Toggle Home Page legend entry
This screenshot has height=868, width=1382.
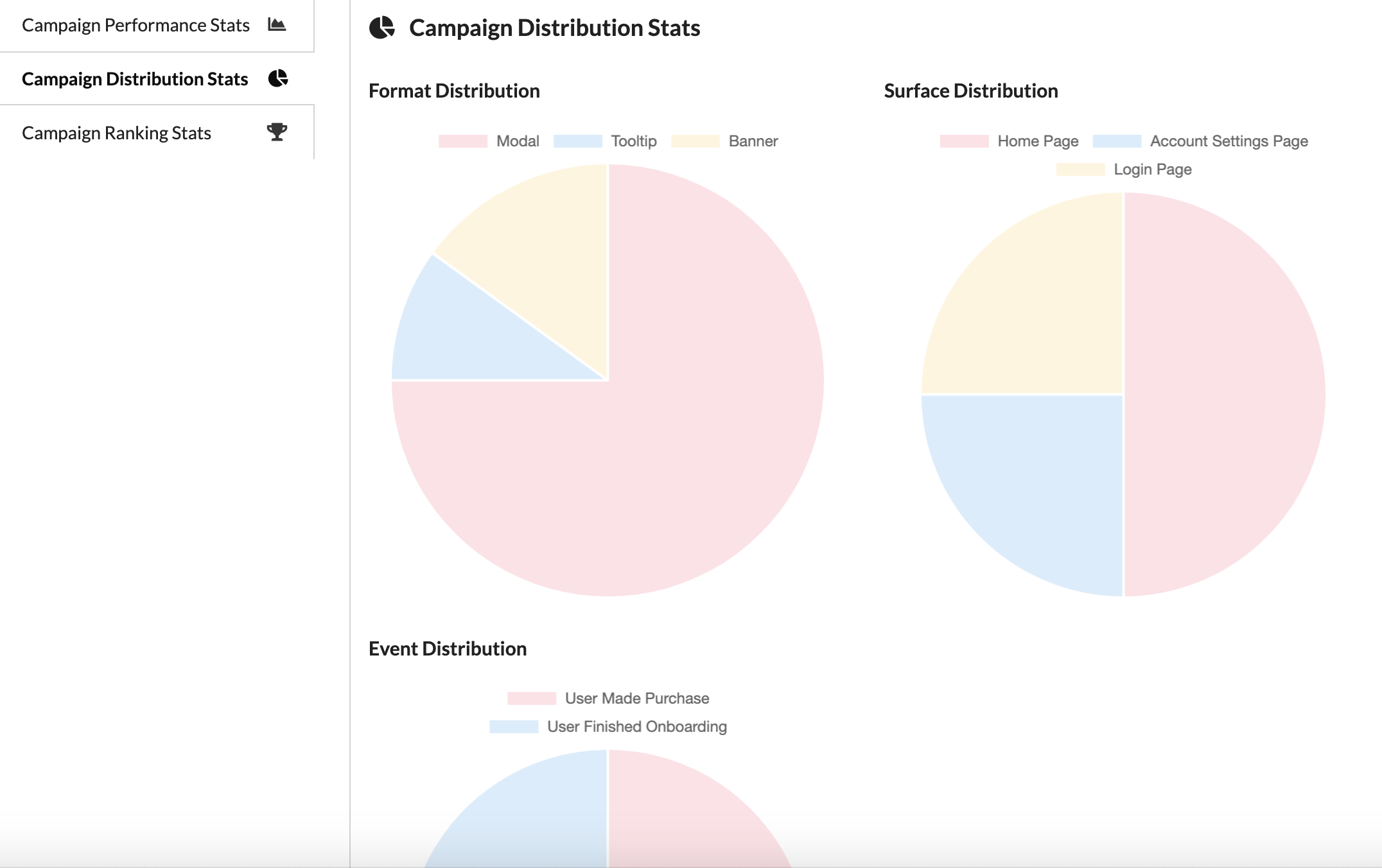pyautogui.click(x=1037, y=141)
